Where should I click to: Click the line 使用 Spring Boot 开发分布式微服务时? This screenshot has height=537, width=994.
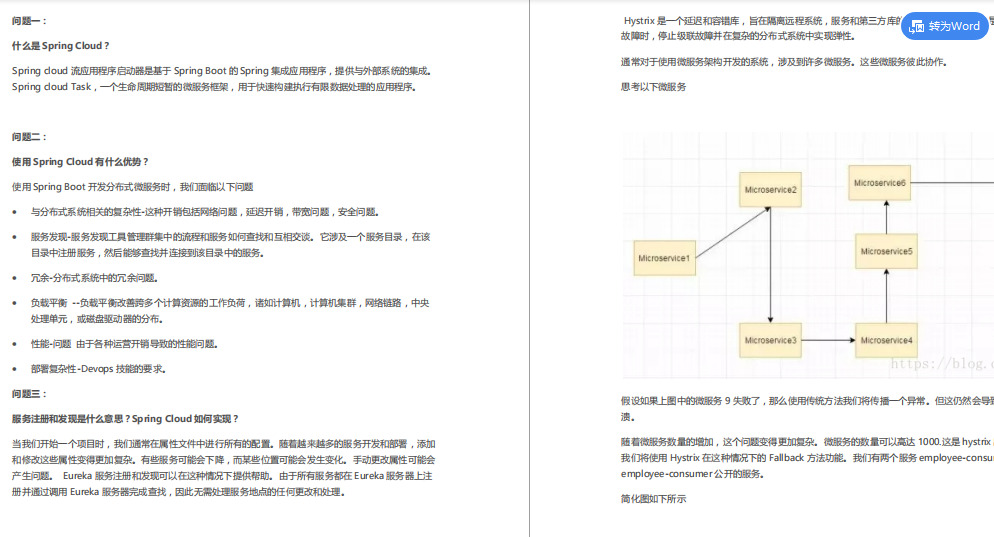132,187
